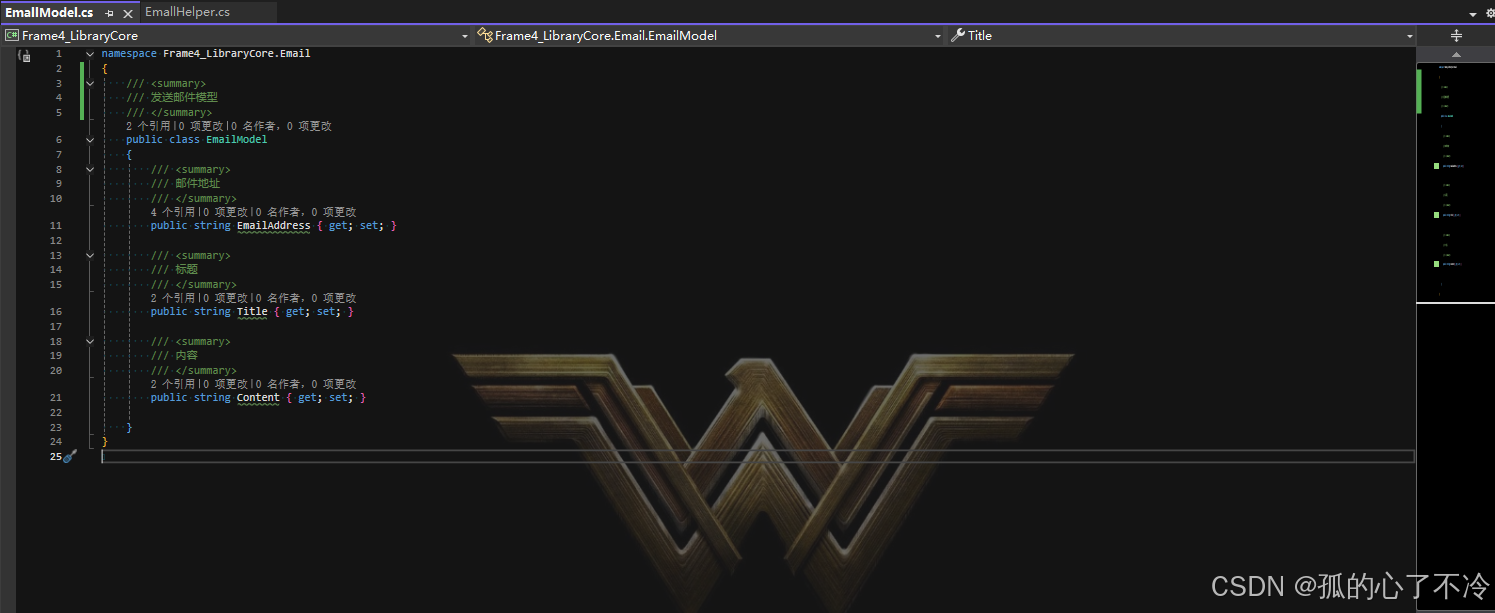The width and height of the screenshot is (1495, 613).
Task: Click the comment text '内容' on line 19
Action: pyautogui.click(x=187, y=356)
